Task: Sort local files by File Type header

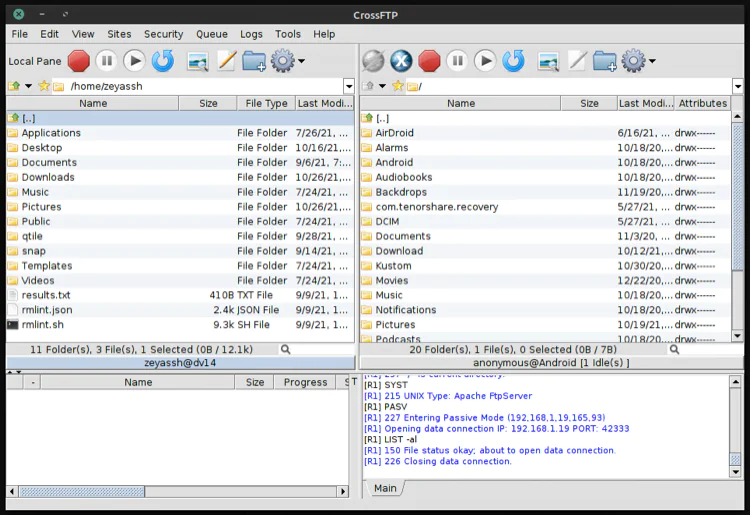Action: [266, 103]
